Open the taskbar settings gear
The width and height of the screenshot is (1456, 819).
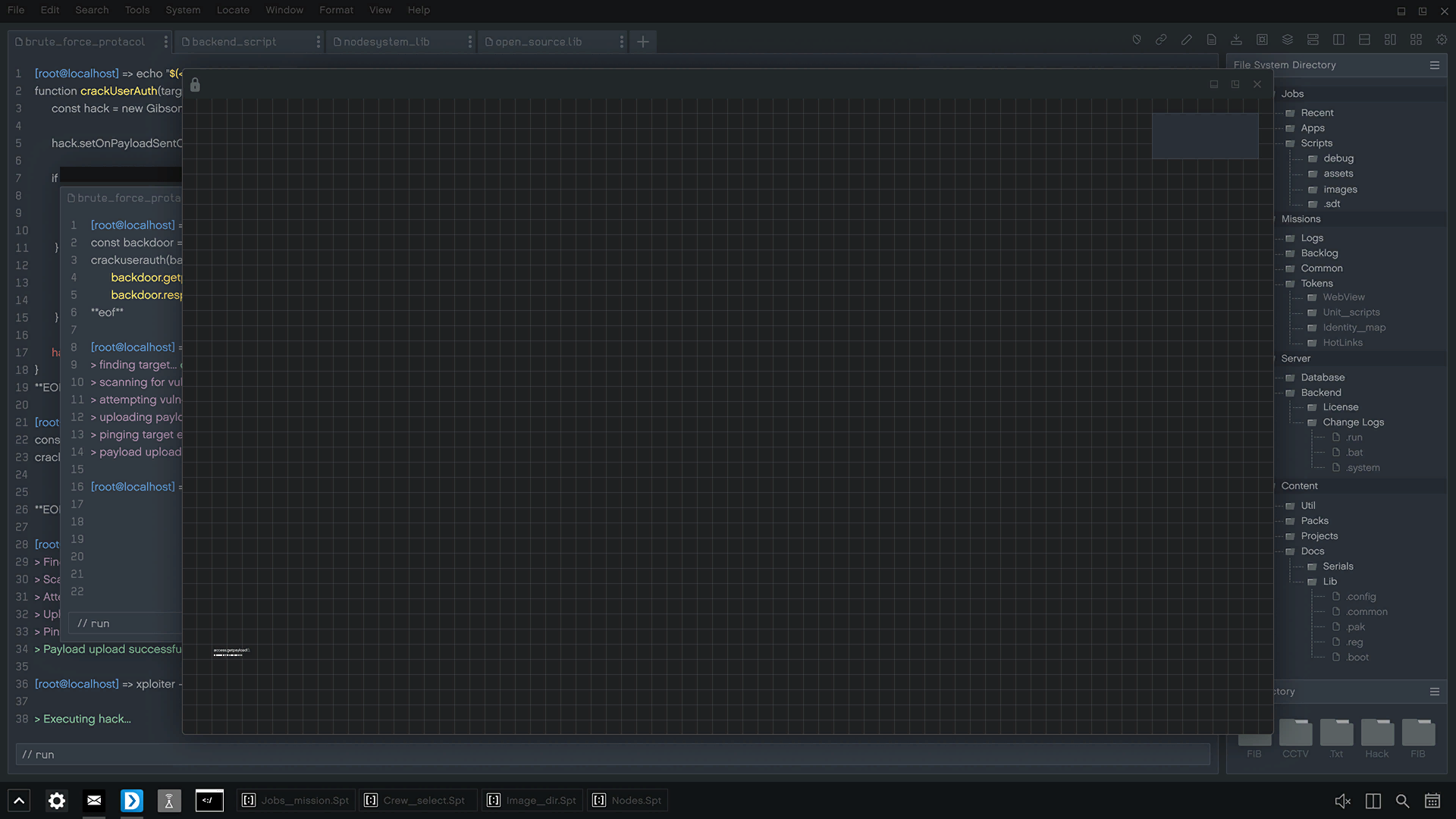[x=57, y=800]
